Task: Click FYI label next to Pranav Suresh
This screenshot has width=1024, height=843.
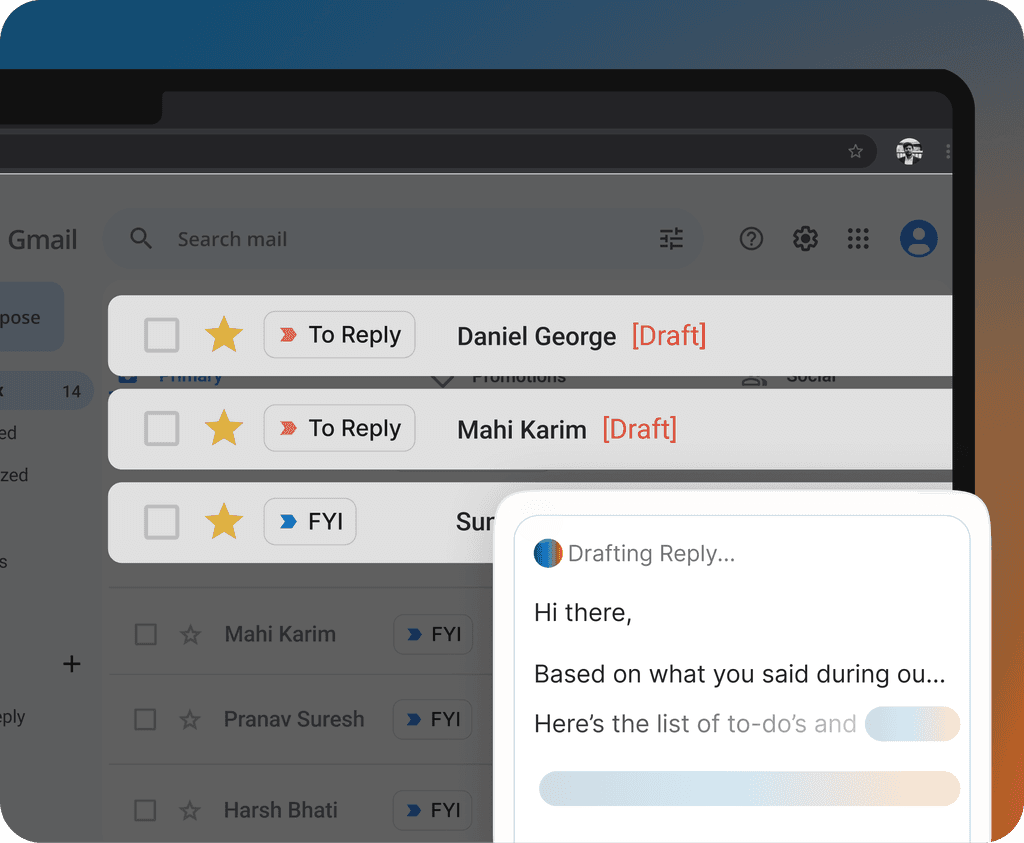Action: [432, 720]
